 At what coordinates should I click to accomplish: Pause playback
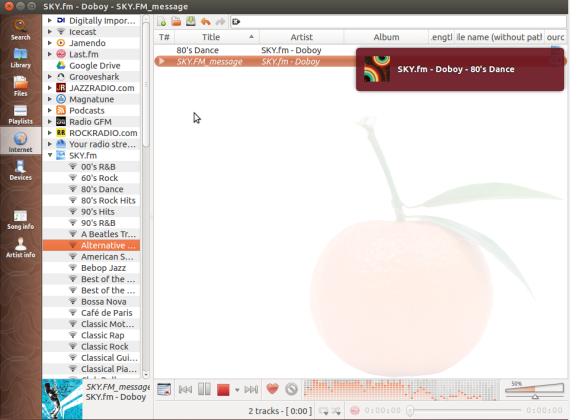tap(204, 389)
